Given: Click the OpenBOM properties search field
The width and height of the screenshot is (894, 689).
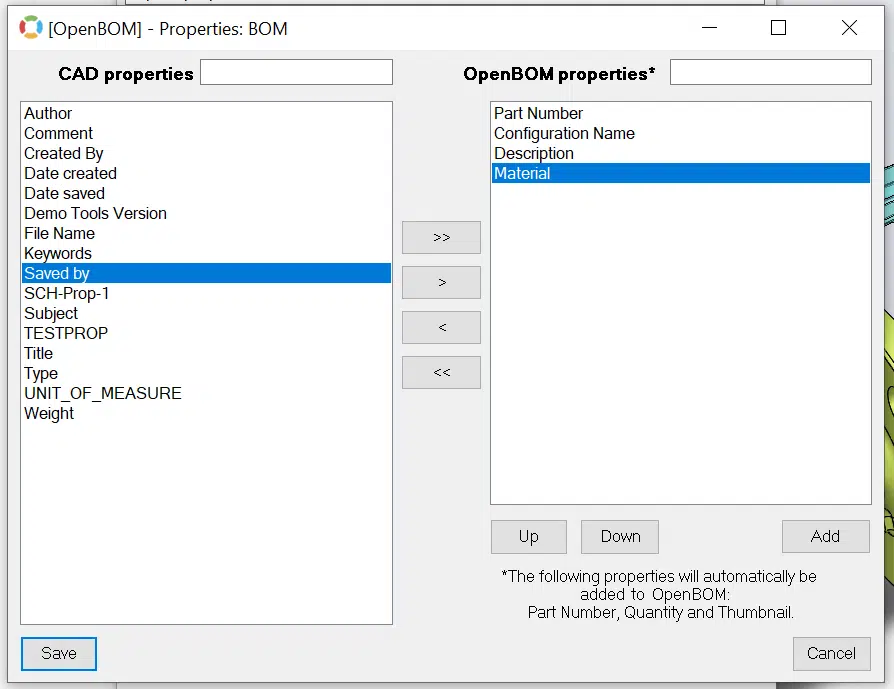Looking at the screenshot, I should coord(771,72).
